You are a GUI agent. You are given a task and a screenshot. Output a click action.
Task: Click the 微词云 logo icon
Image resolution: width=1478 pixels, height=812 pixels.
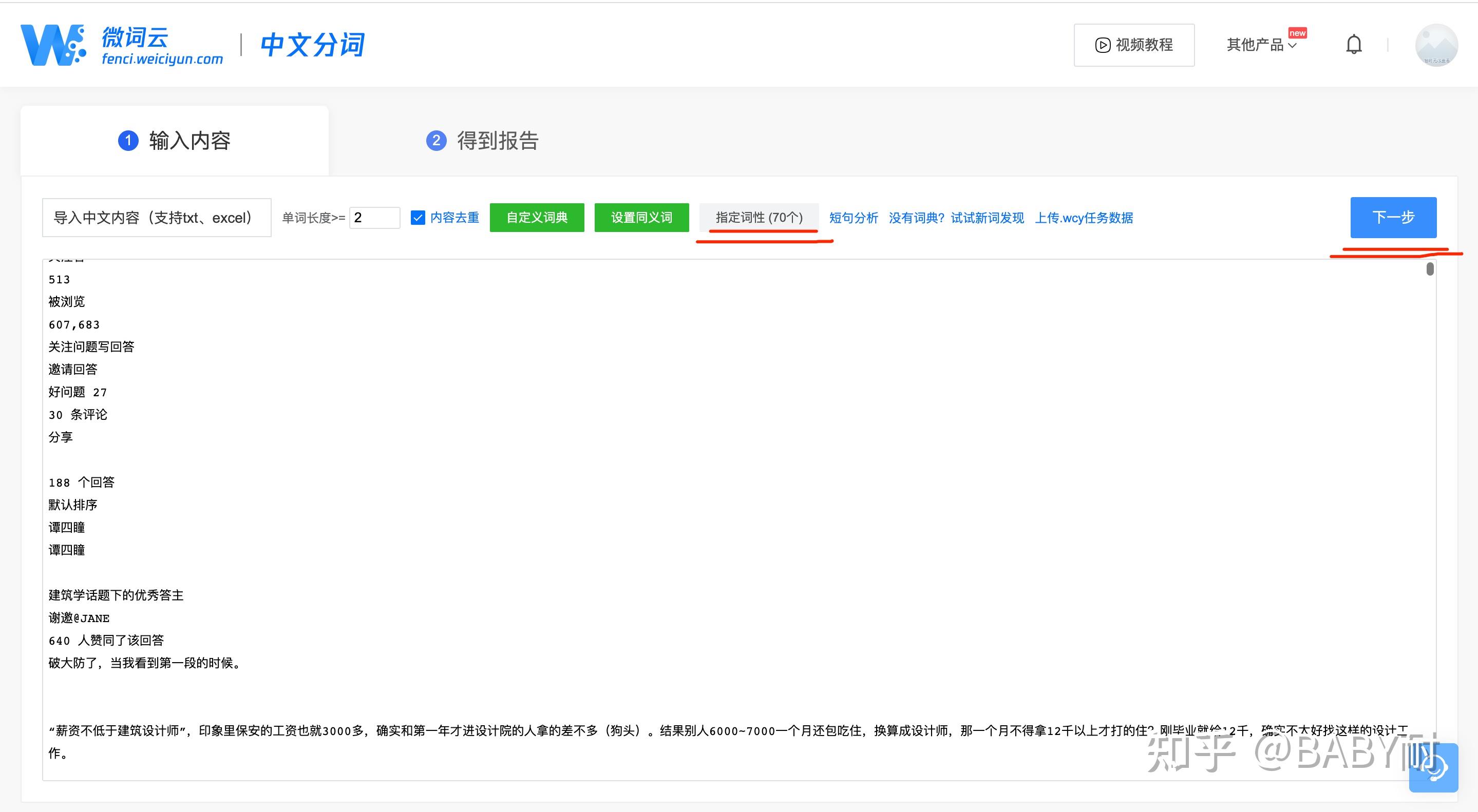[x=53, y=45]
